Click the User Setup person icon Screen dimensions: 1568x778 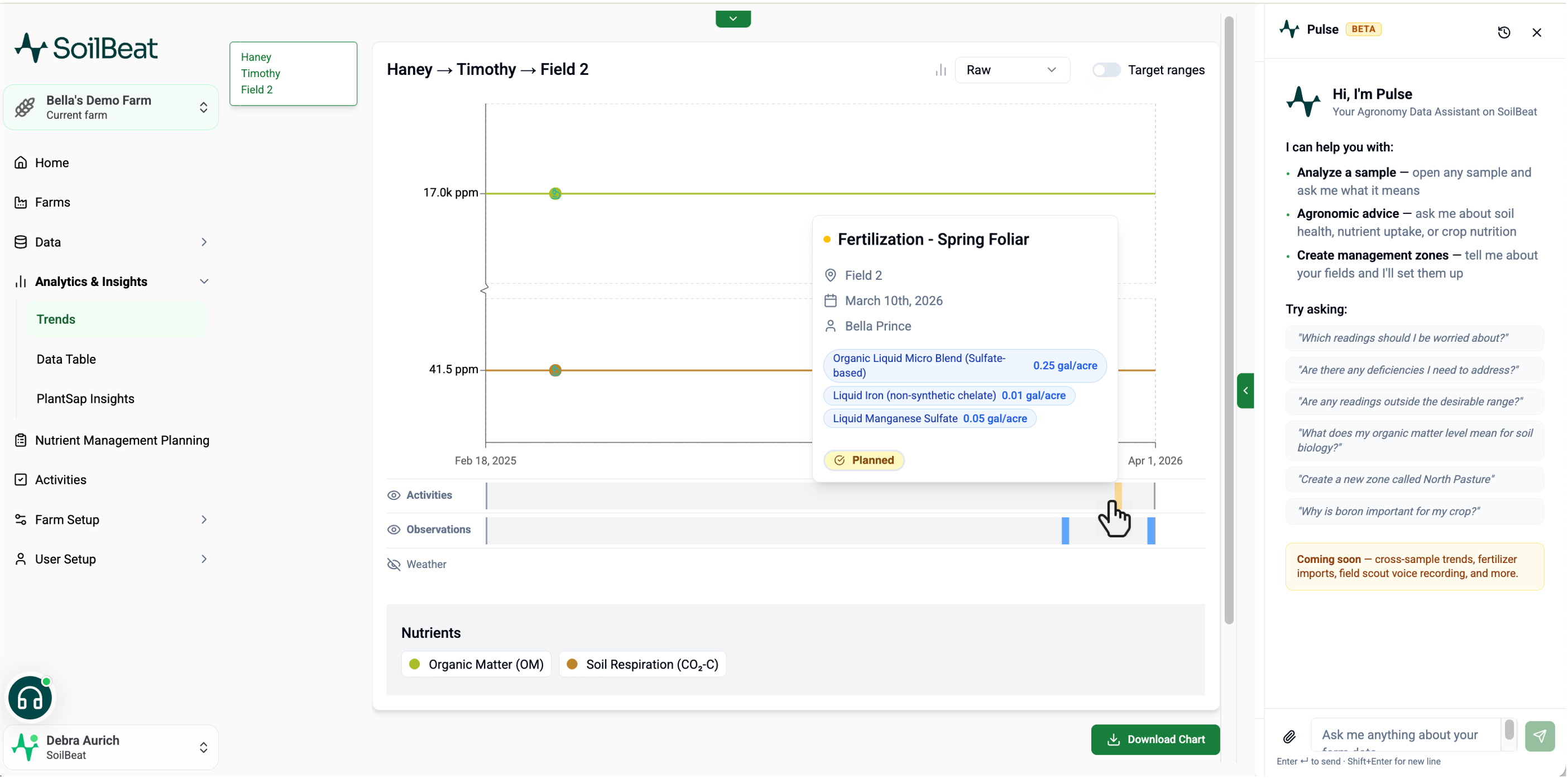21,559
